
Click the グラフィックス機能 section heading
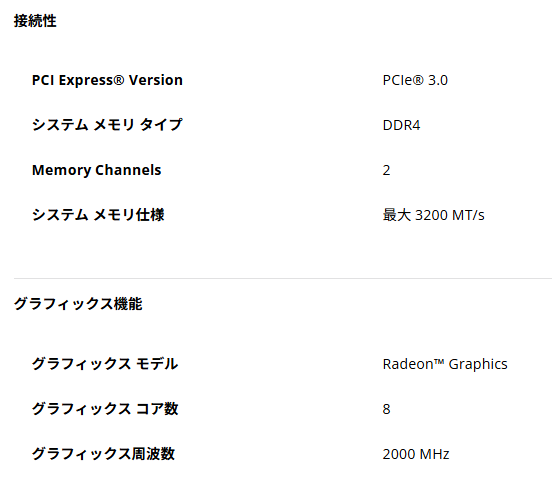pyautogui.click(x=78, y=304)
